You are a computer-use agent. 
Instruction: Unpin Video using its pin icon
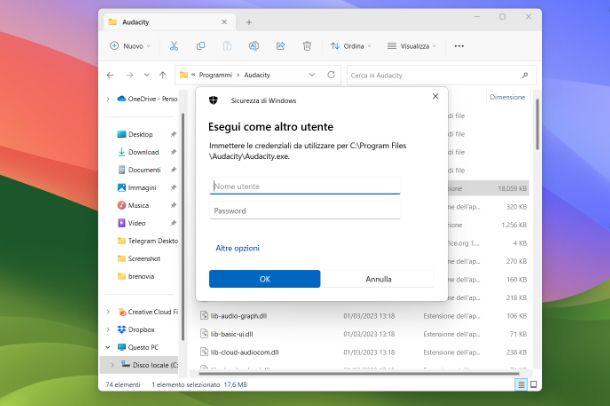click(174, 223)
